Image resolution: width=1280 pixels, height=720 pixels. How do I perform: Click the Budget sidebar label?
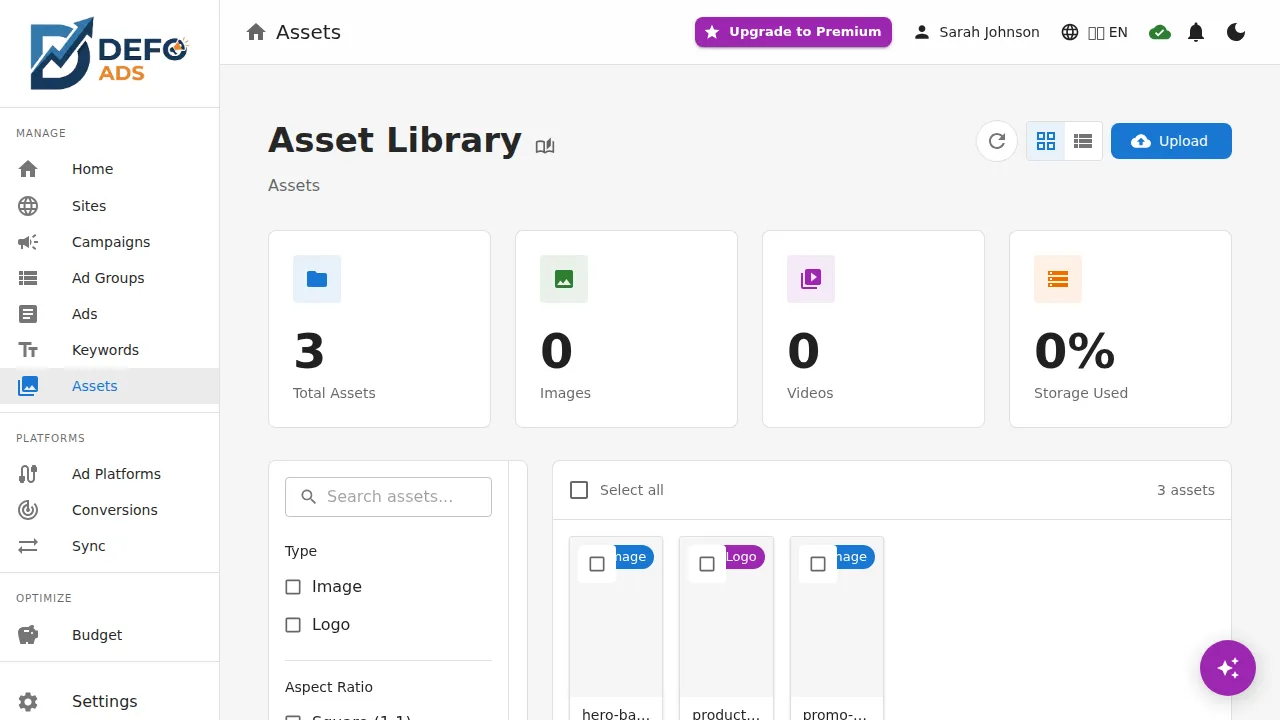[97, 635]
